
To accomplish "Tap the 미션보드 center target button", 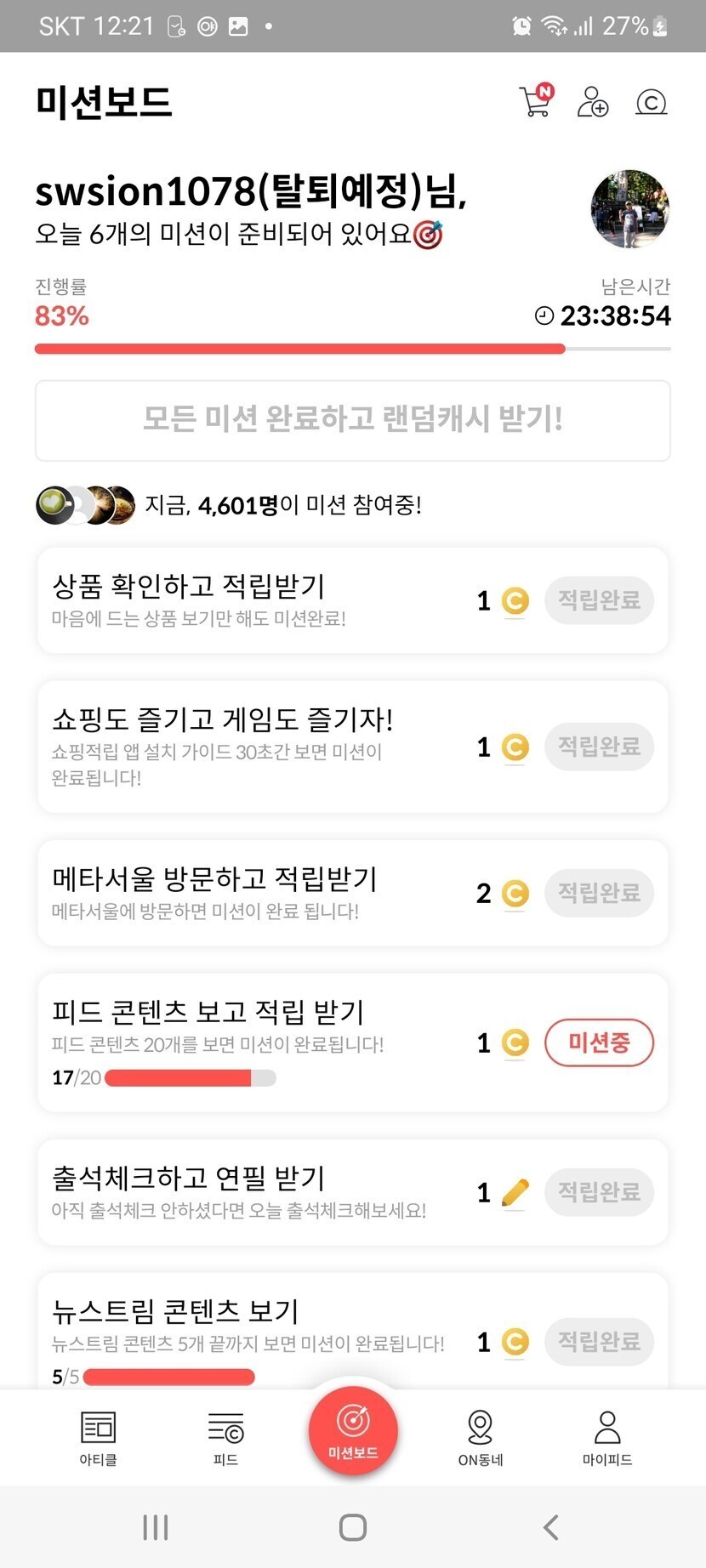I will 353,1429.
